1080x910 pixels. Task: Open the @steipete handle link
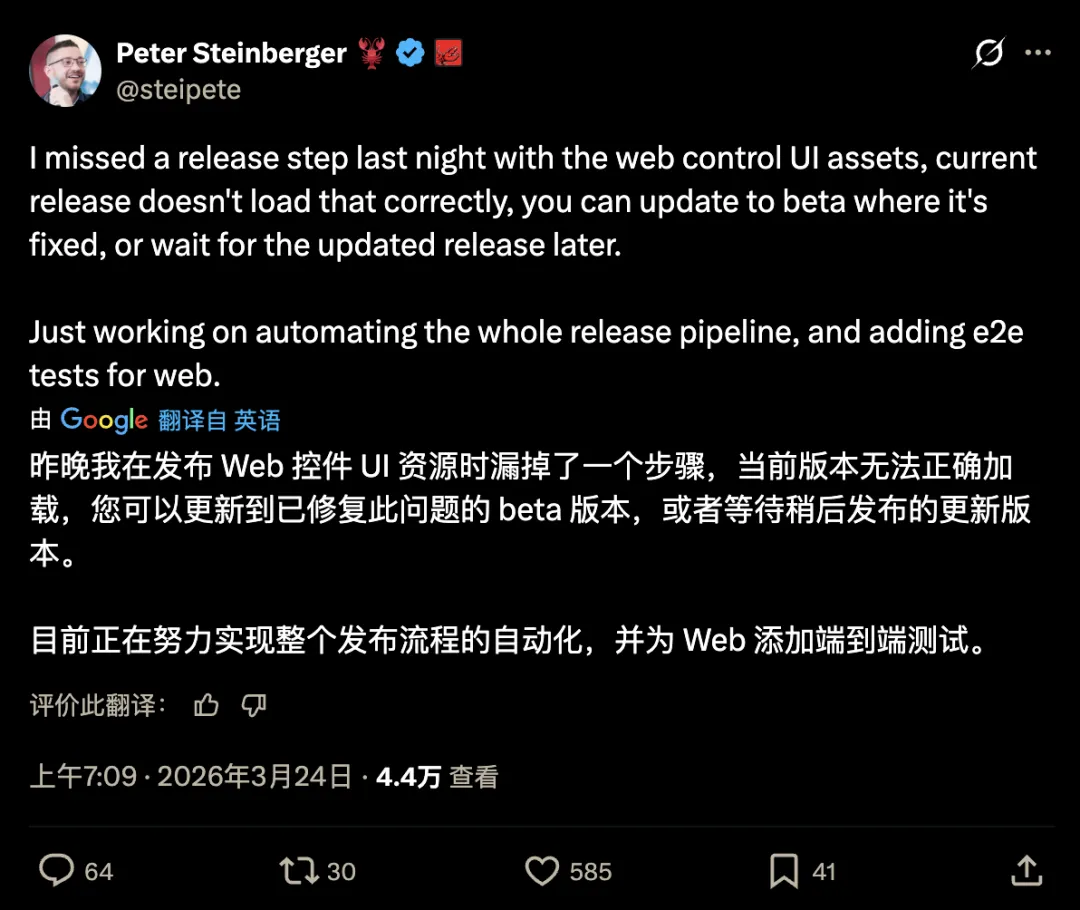pos(178,90)
